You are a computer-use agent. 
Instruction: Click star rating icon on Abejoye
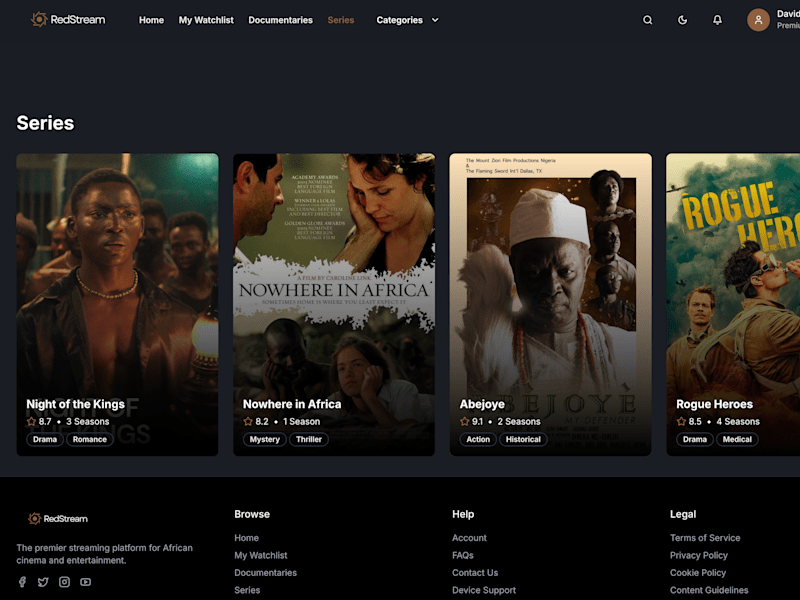(464, 421)
